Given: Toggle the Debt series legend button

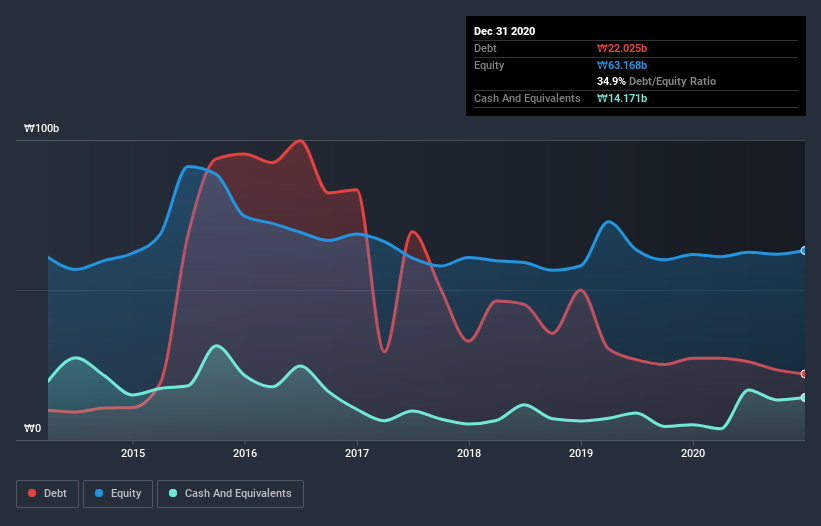Looking at the screenshot, I should (x=48, y=494).
